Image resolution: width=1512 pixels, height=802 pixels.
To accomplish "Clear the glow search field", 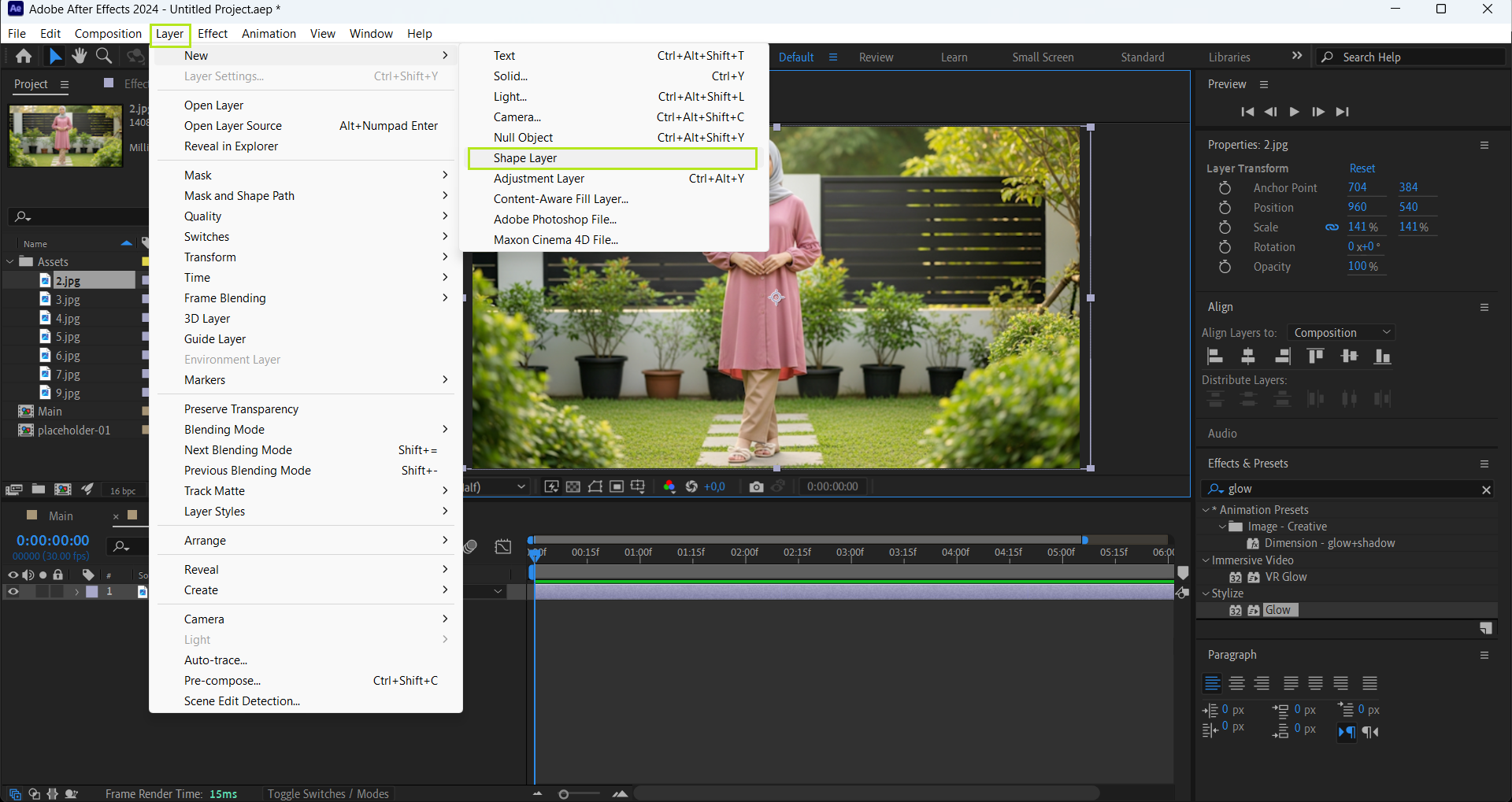I will coord(1486,490).
